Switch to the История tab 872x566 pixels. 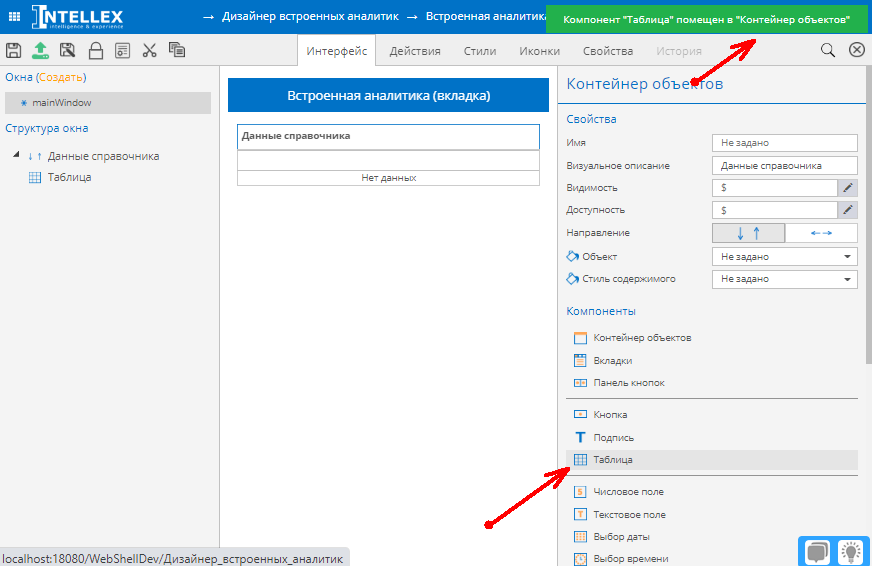678,51
